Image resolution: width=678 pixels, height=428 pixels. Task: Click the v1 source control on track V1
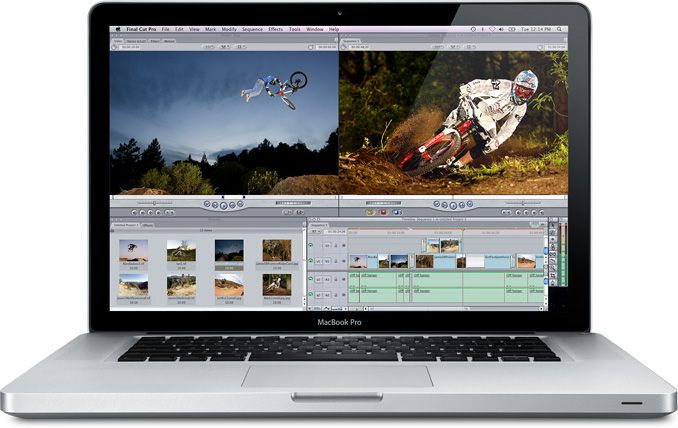(318, 261)
